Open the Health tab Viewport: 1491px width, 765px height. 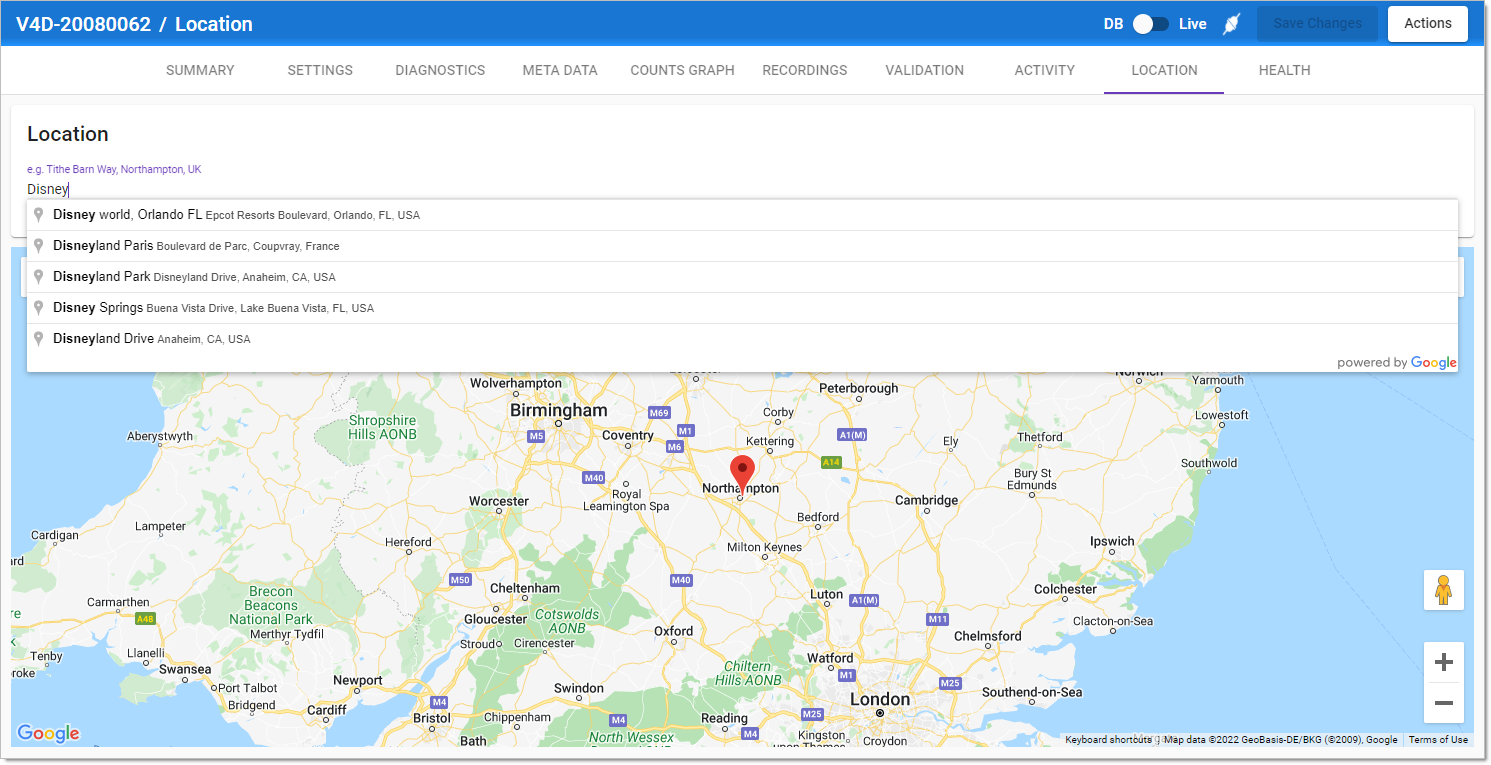(1284, 70)
